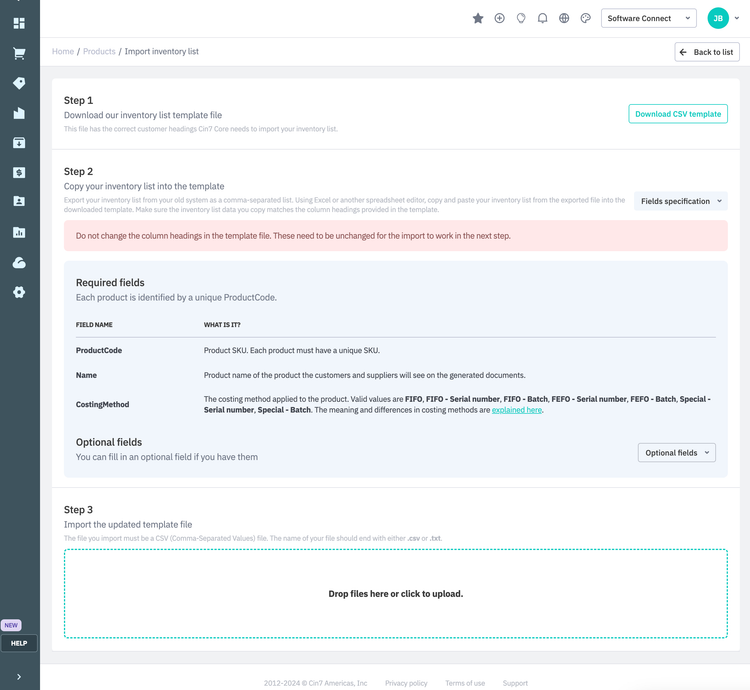Open the notifications bell
Viewport: 750px width, 690px height.
pos(542,18)
